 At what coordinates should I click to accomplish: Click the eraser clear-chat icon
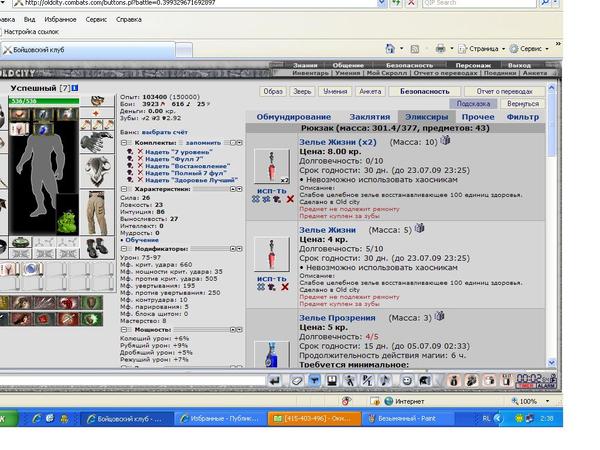[x=297, y=380]
